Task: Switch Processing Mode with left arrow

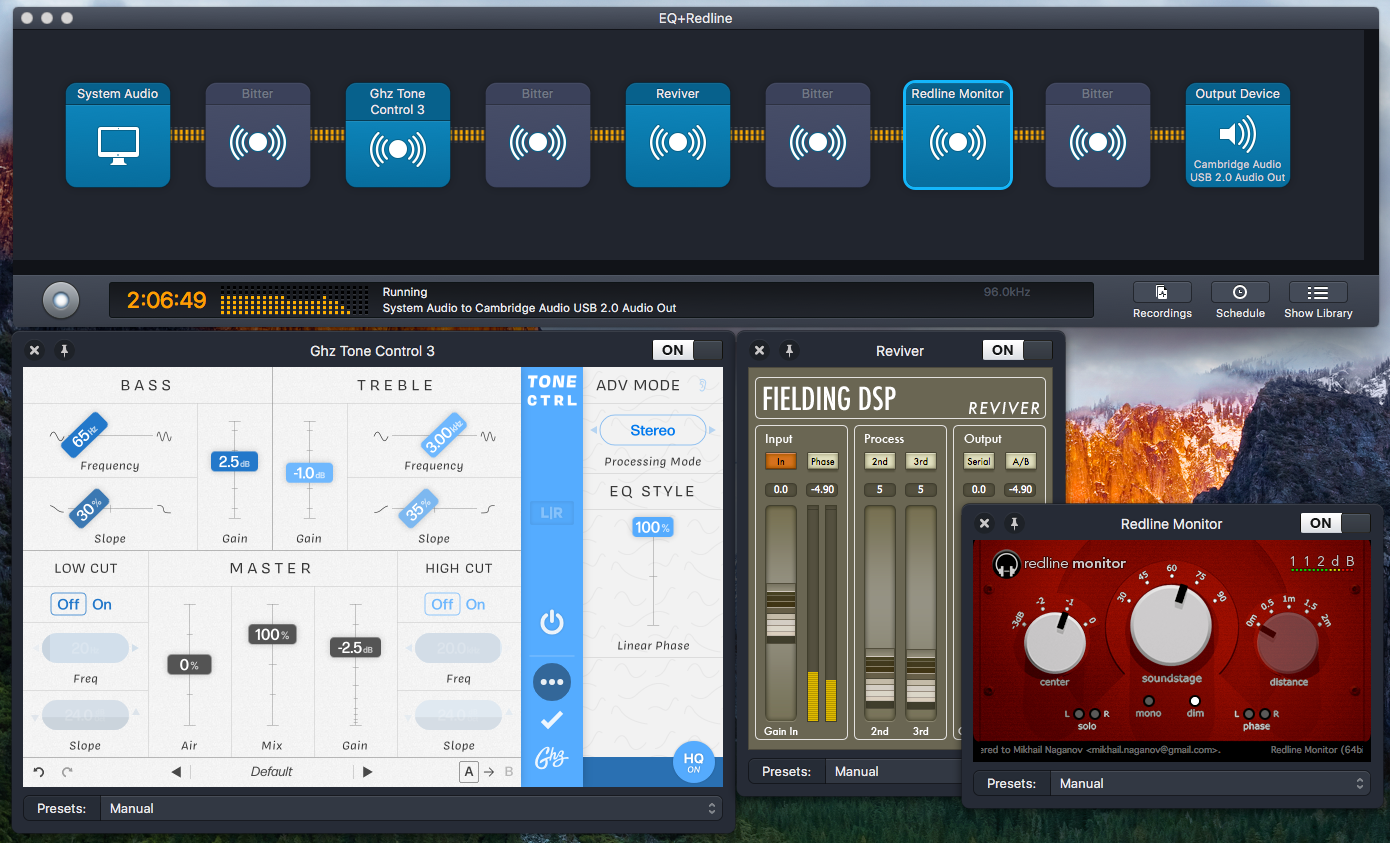Action: [593, 430]
